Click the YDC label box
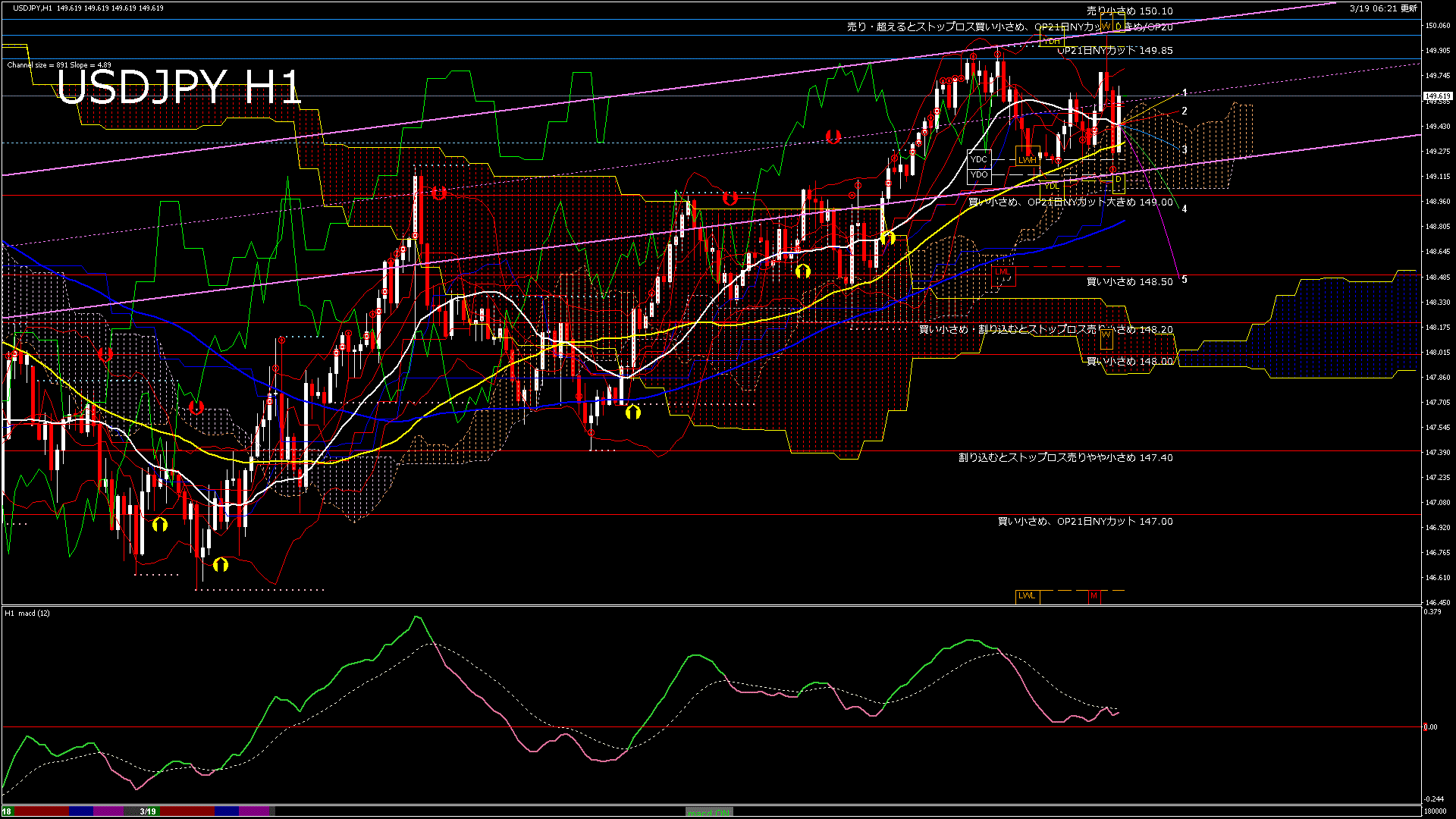The width and height of the screenshot is (1456, 819). coord(979,159)
